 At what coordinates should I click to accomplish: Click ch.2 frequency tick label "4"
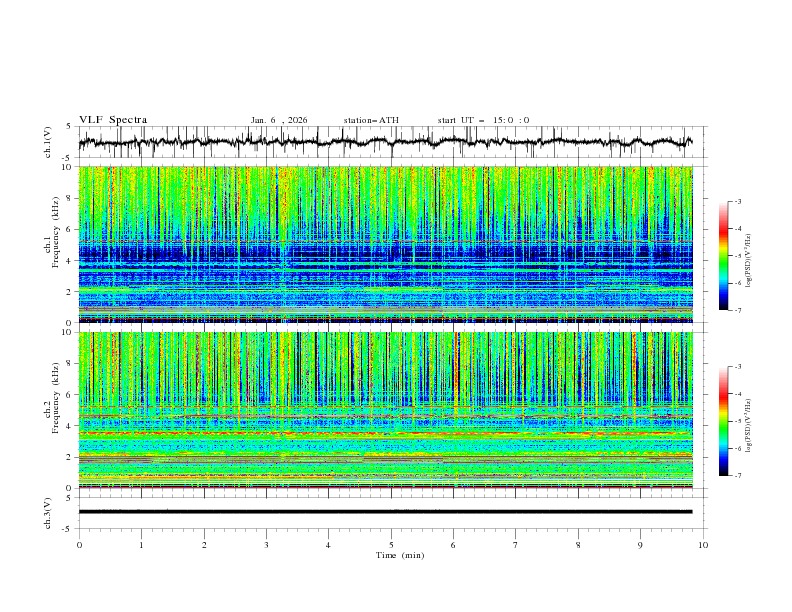pos(69,426)
